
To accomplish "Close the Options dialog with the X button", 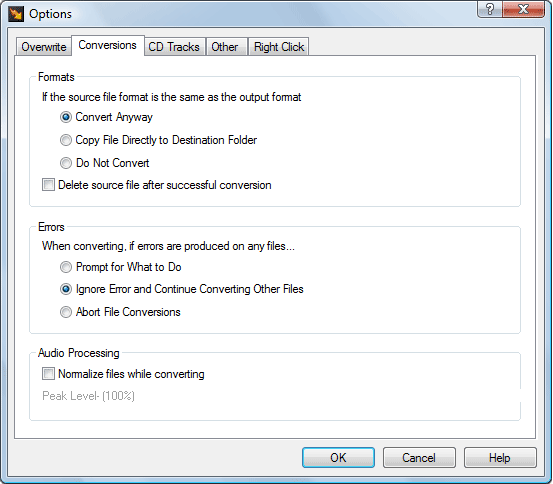I will (523, 9).
